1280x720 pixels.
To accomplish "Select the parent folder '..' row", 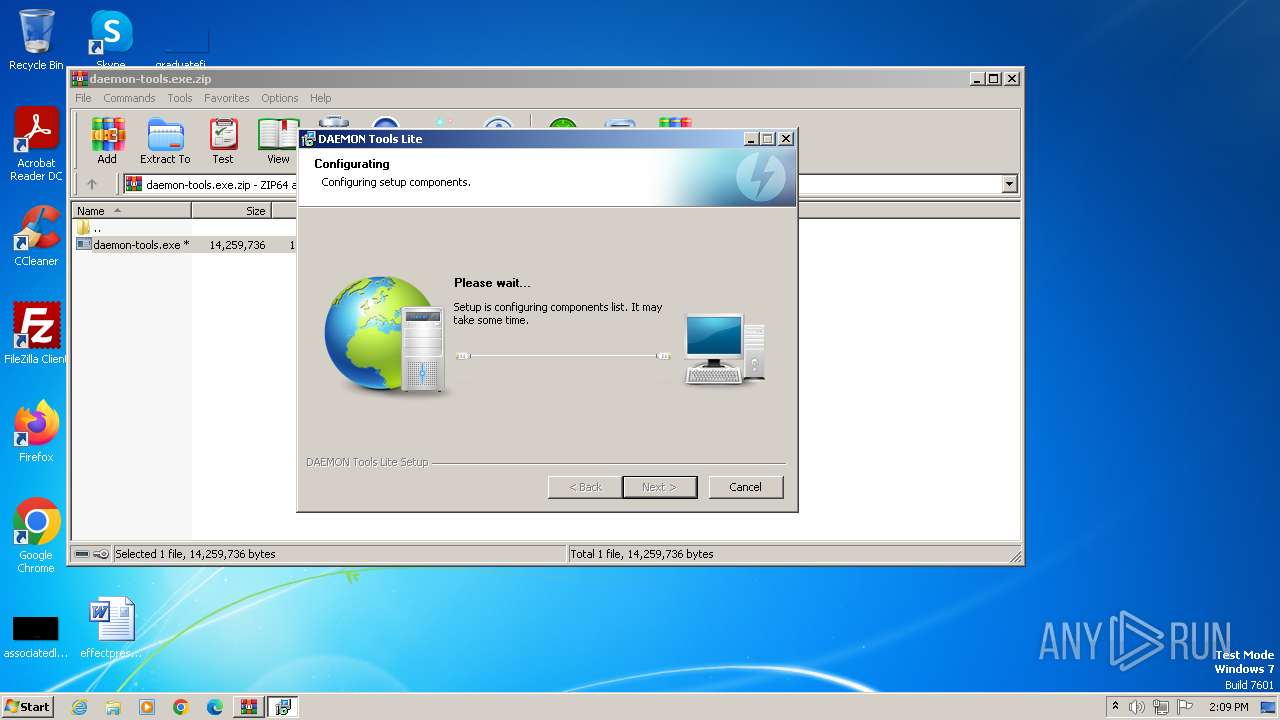I will tap(185, 228).
